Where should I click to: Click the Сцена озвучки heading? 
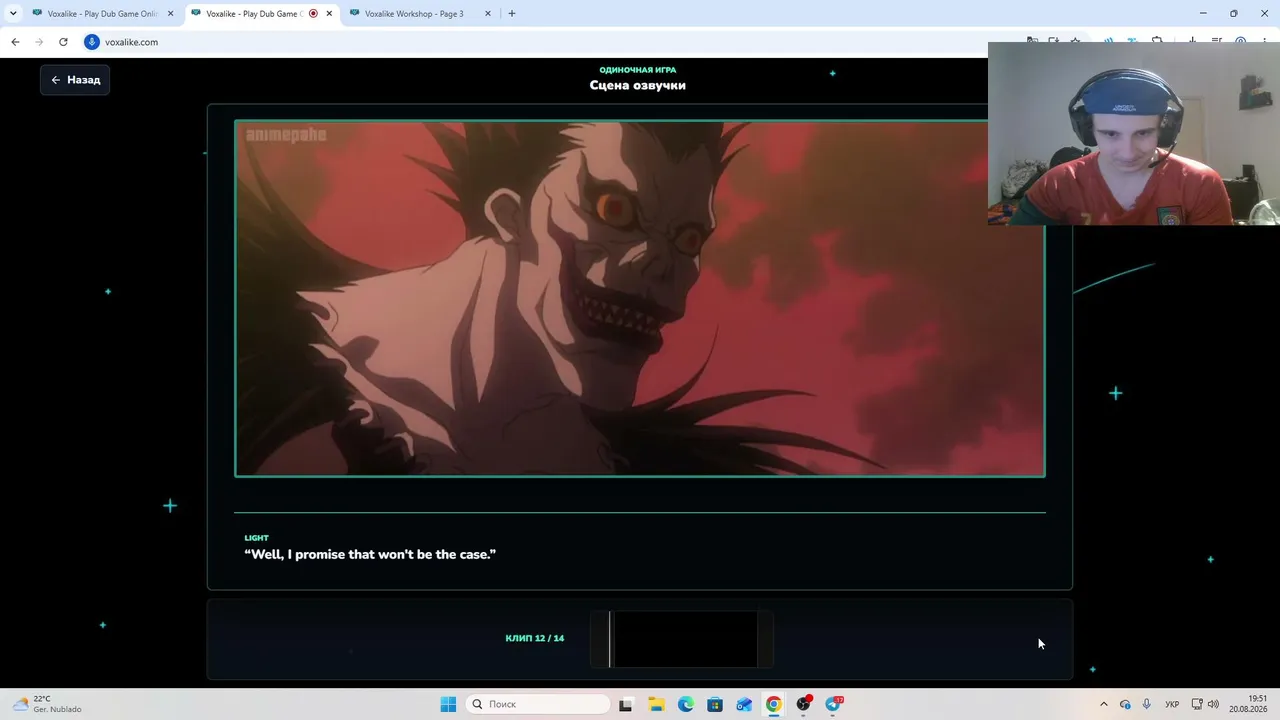coord(638,85)
